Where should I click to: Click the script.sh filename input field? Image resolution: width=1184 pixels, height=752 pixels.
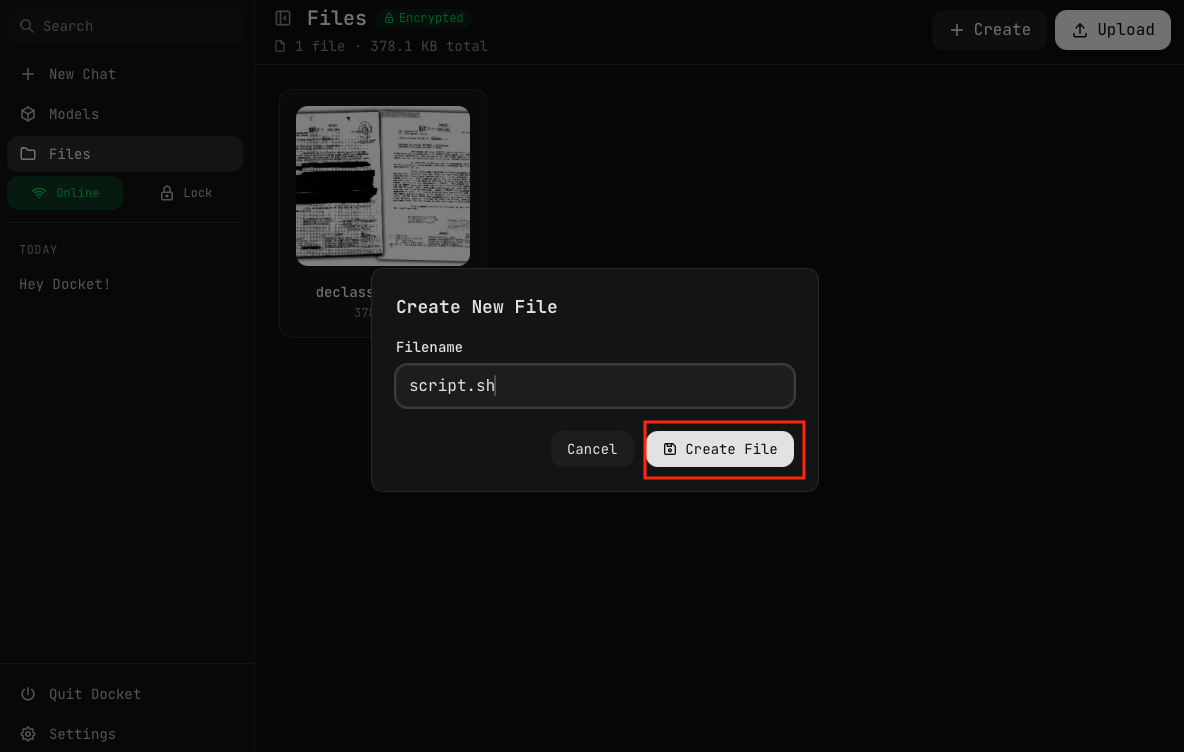[595, 386]
